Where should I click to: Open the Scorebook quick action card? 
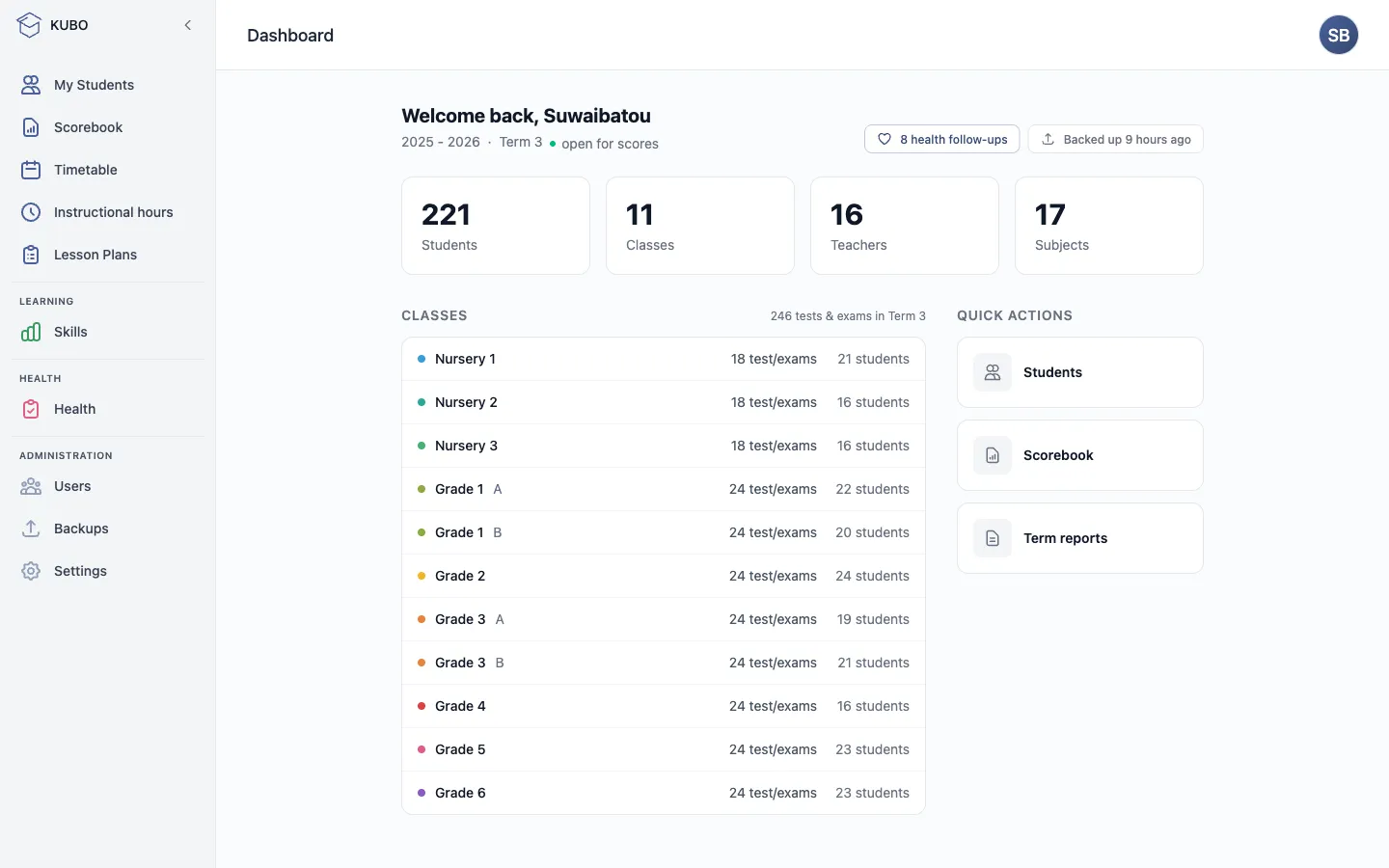(x=1080, y=455)
